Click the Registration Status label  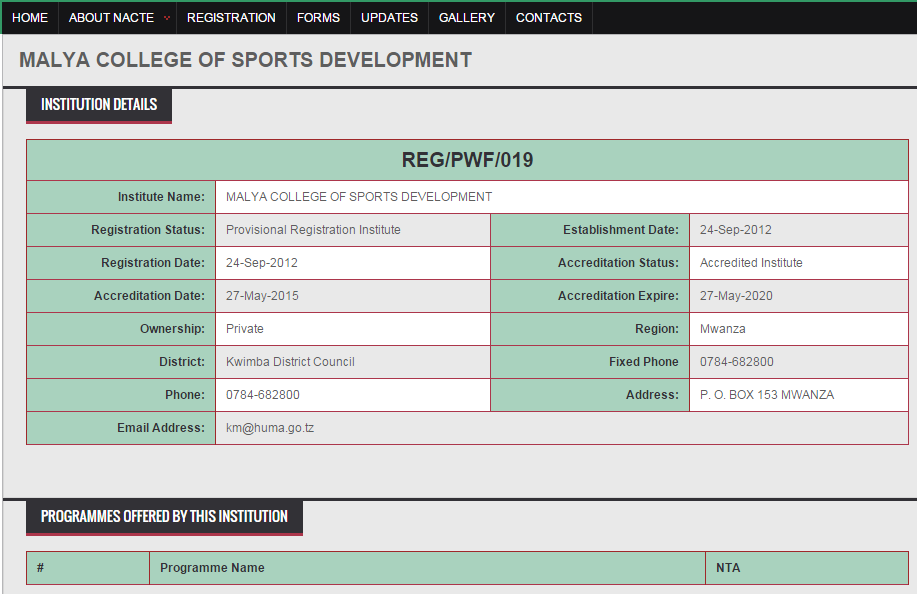[147, 230]
